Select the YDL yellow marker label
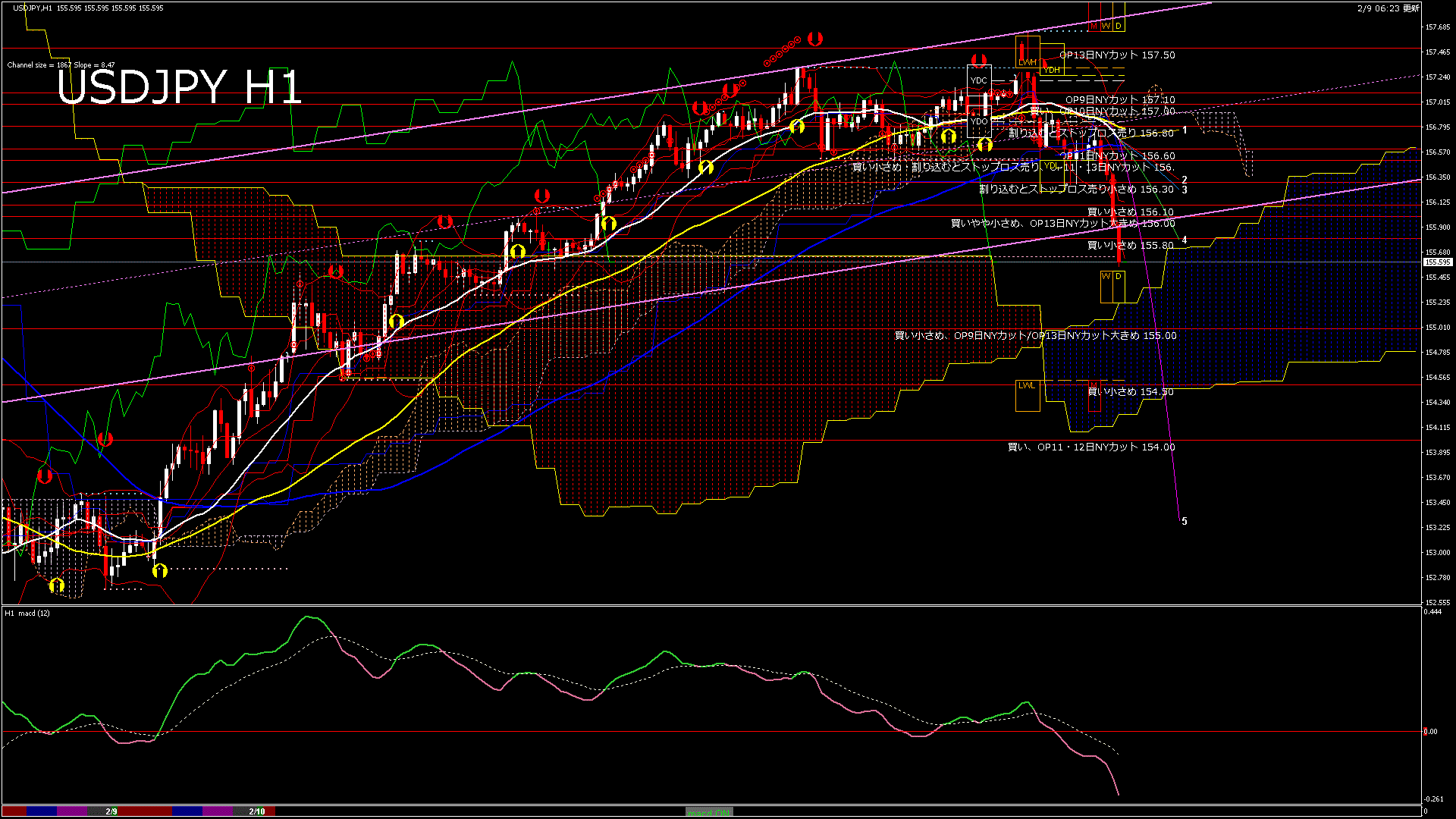The width and height of the screenshot is (1456, 819). [x=1050, y=165]
